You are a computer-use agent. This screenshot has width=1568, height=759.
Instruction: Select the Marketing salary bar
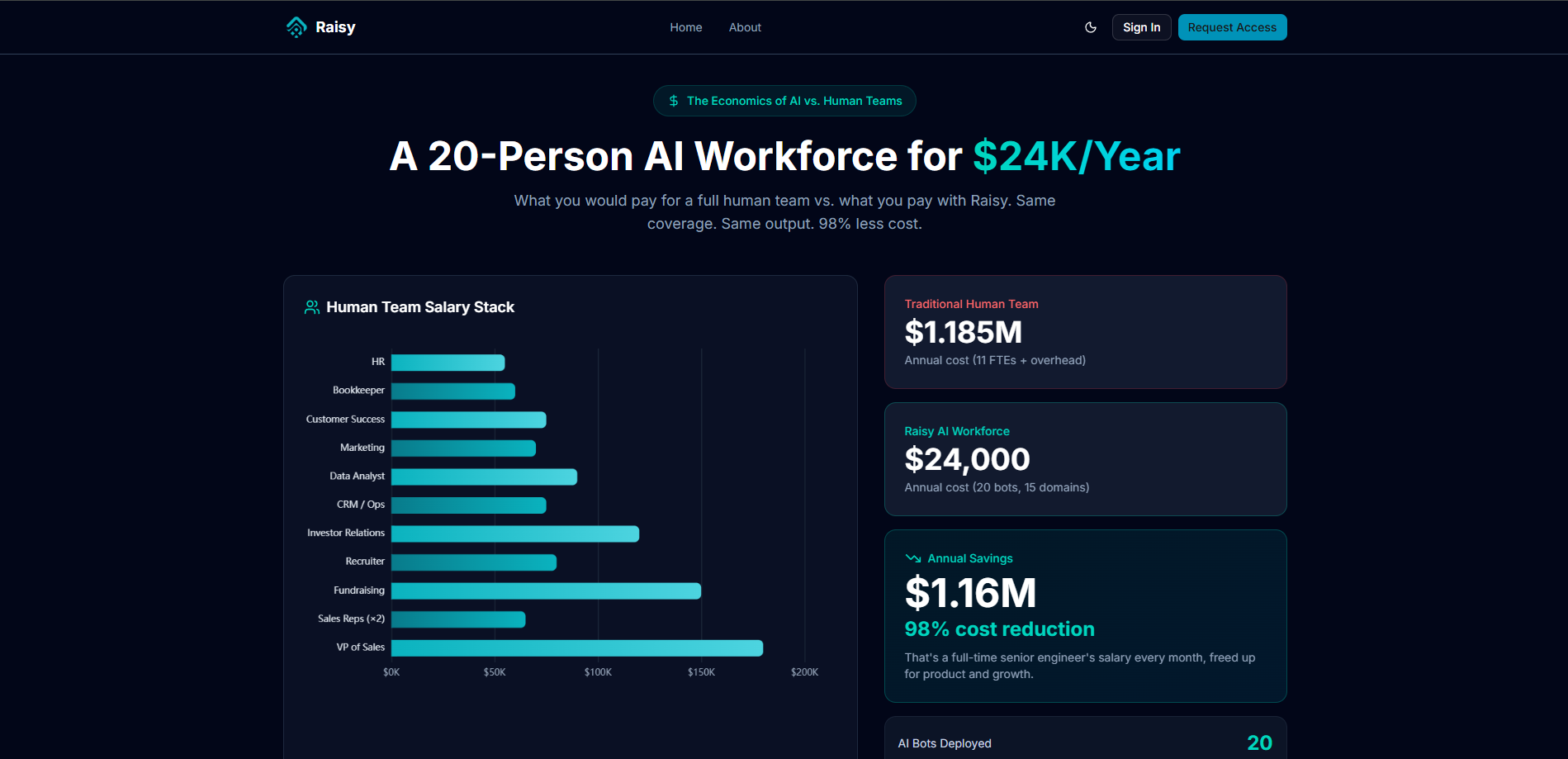(464, 448)
